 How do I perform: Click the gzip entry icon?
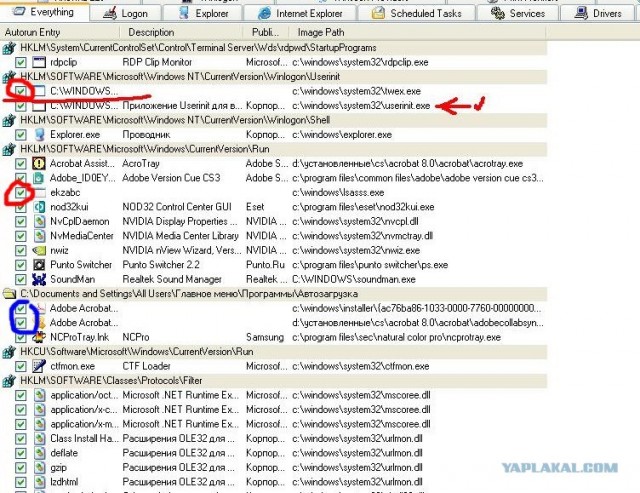coord(39,467)
